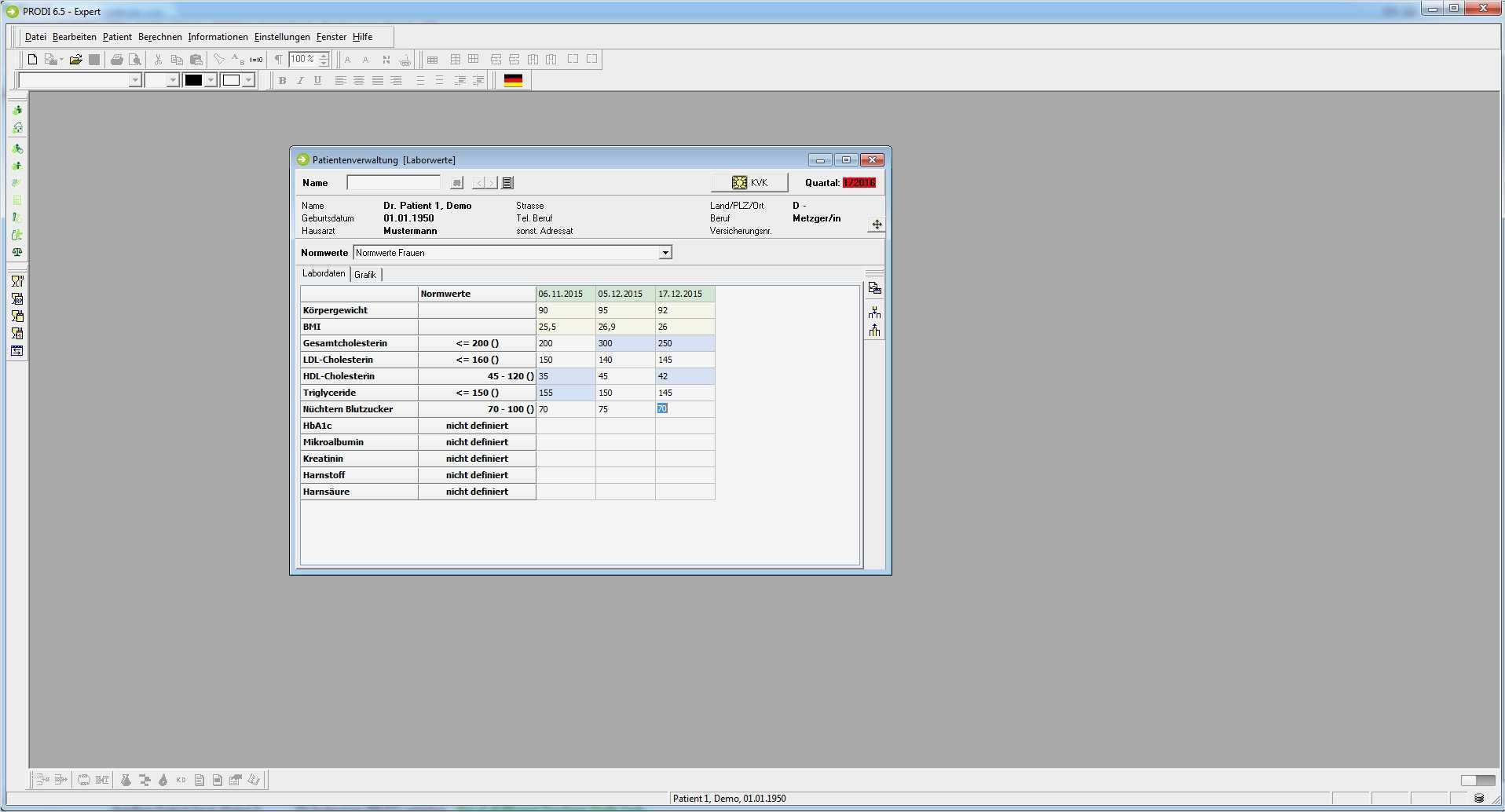The image size is (1505, 812).
Task: Open the Berechnen menu
Action: click(x=159, y=37)
